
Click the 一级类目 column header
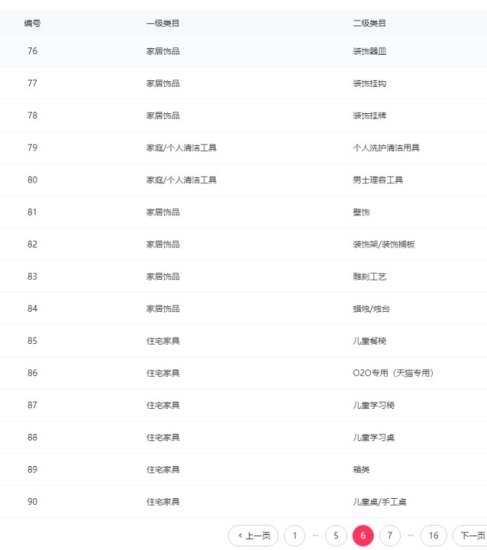(163, 23)
